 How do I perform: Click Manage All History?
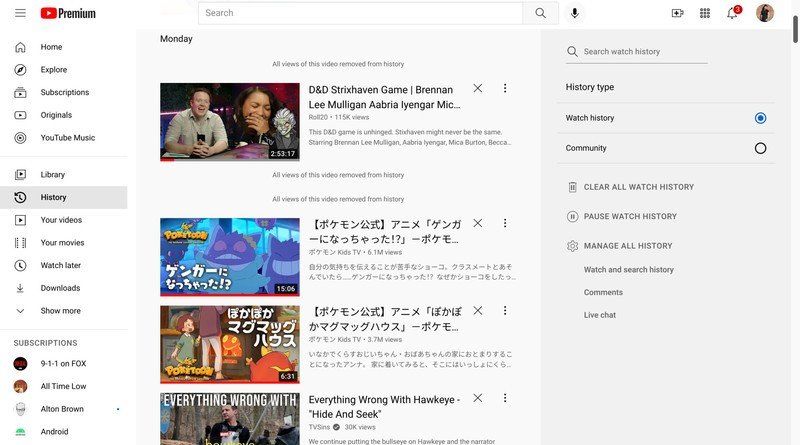(x=619, y=246)
